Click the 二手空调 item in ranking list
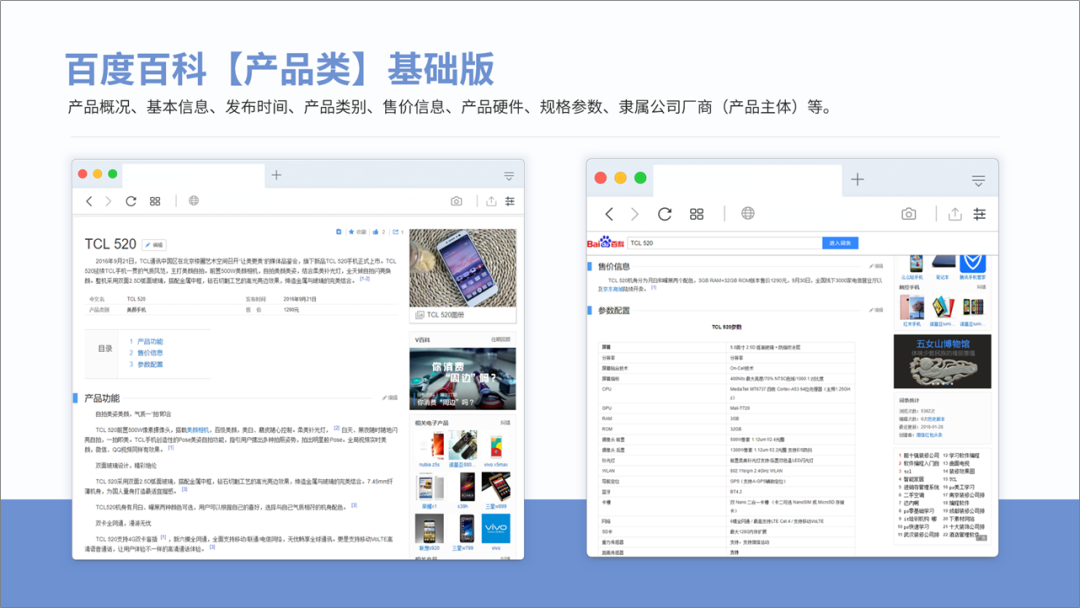Viewport: 1080px width, 608px height. pos(914,495)
